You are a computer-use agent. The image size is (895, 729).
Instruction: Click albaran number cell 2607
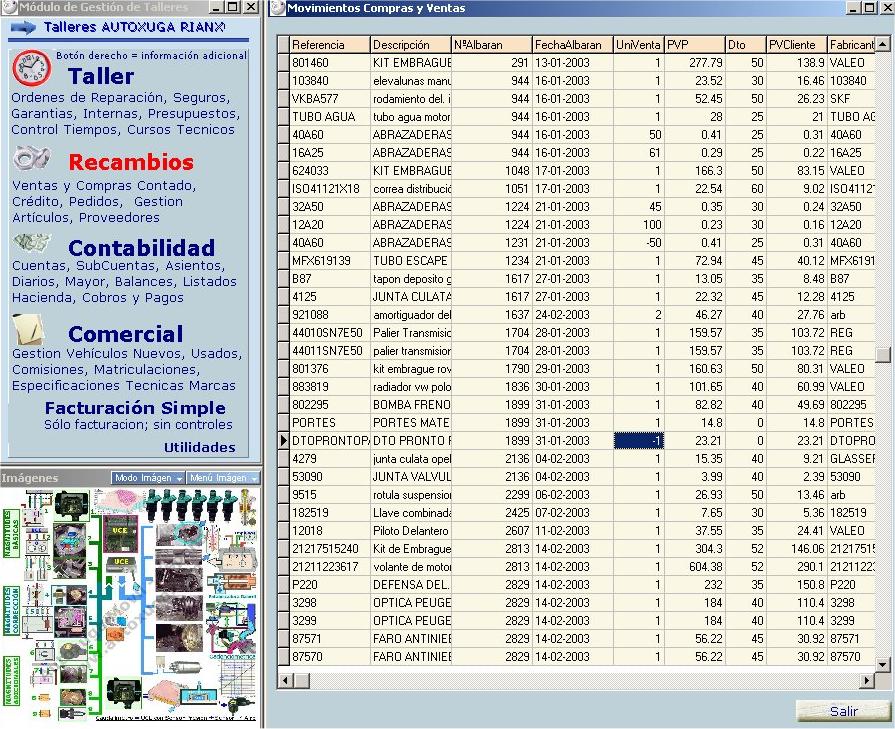pos(491,531)
